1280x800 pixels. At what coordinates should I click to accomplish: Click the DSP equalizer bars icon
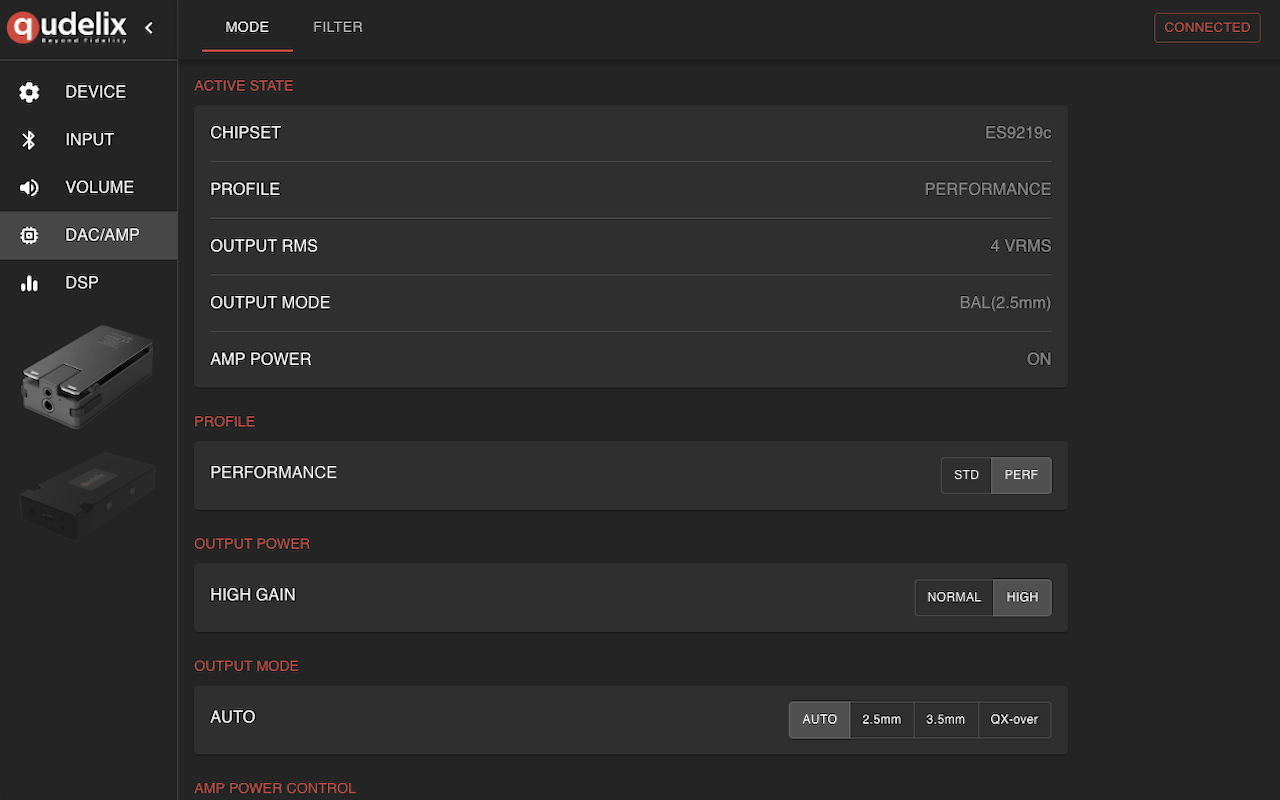point(29,284)
